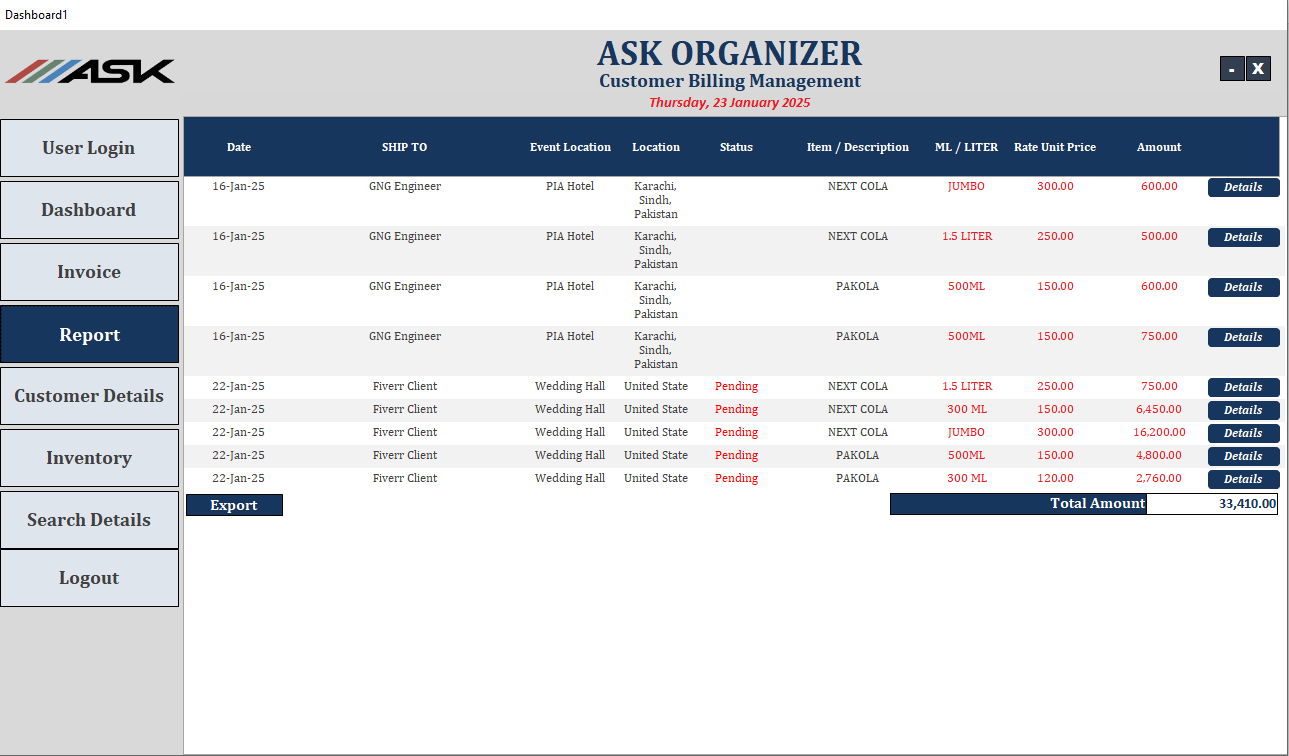The height and width of the screenshot is (756, 1289).
Task: View Details for the 6,450.00 row
Action: [x=1243, y=410]
